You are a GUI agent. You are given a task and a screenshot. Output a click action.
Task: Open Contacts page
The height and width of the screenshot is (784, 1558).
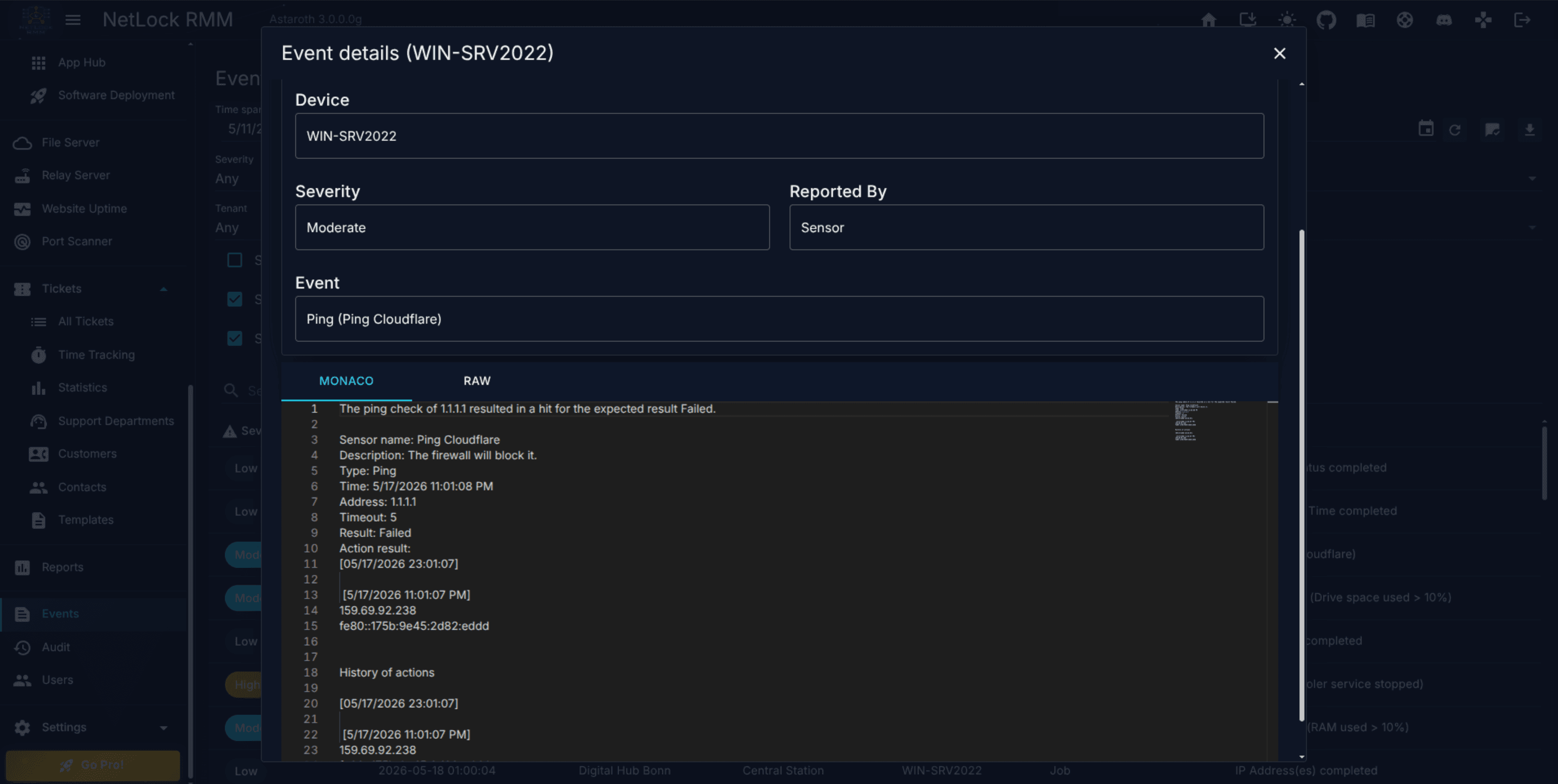(82, 487)
